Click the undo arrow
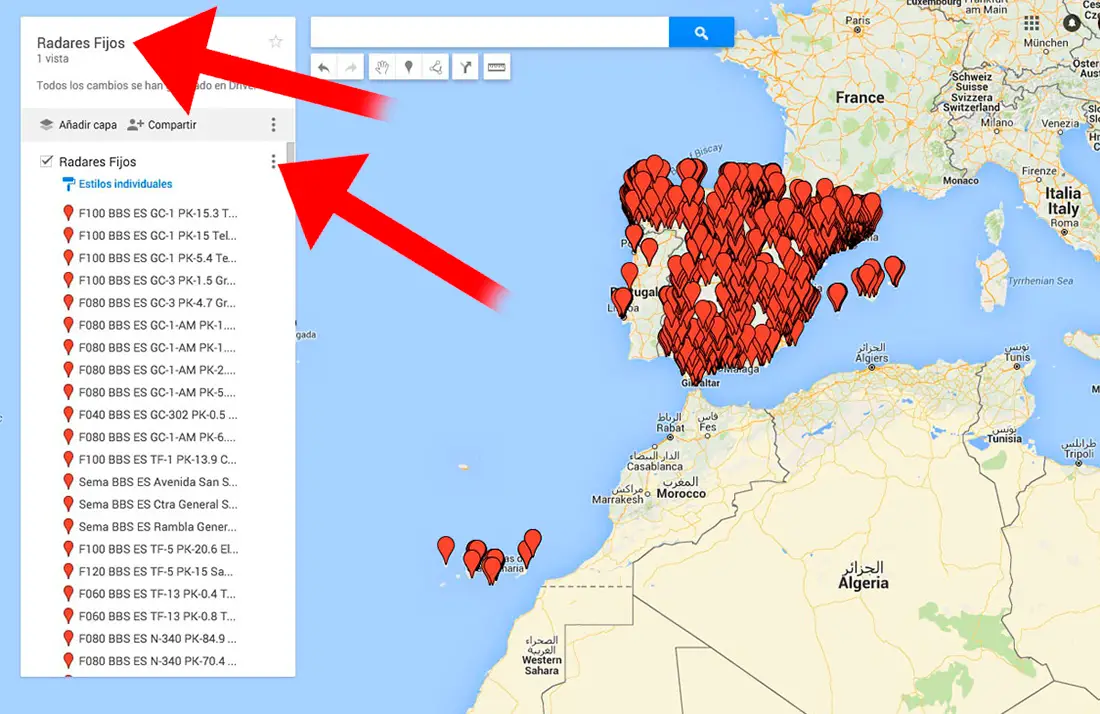 click(324, 66)
